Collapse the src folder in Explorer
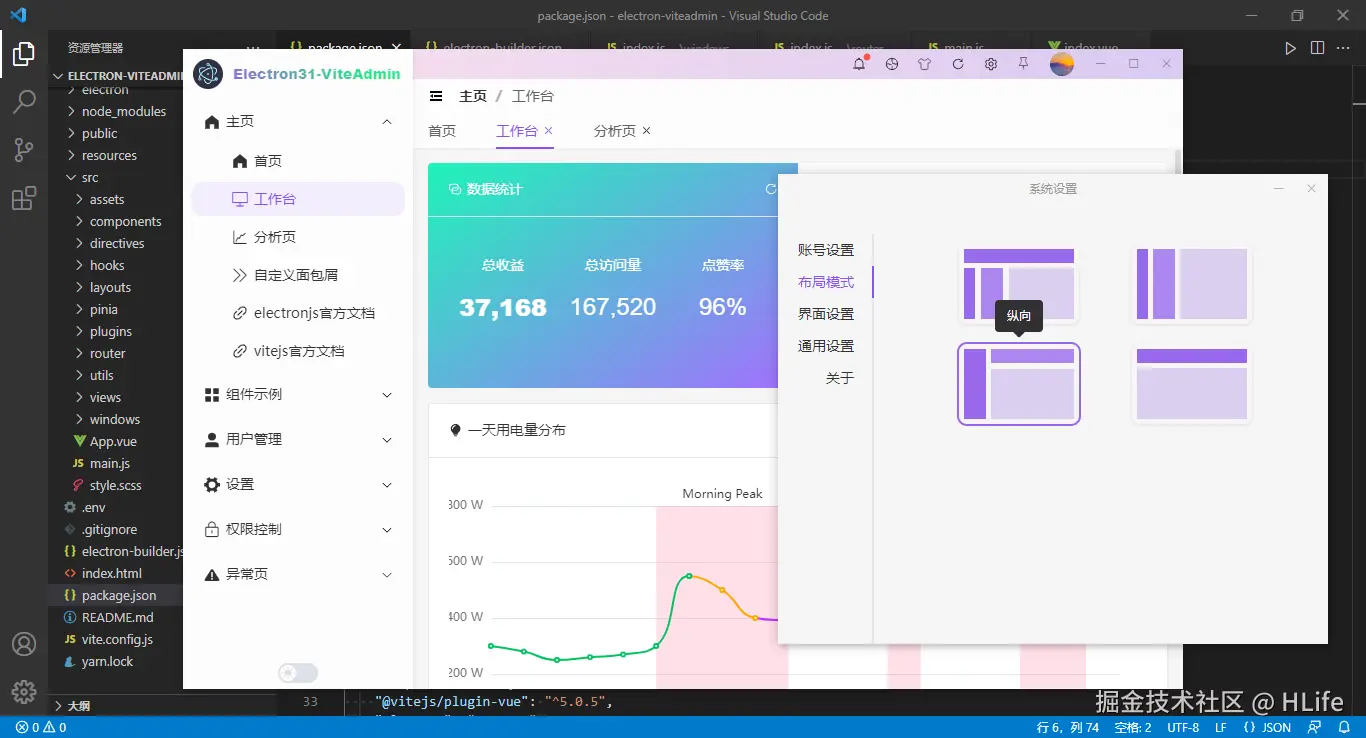Viewport: 1366px width, 738px height. (116, 177)
